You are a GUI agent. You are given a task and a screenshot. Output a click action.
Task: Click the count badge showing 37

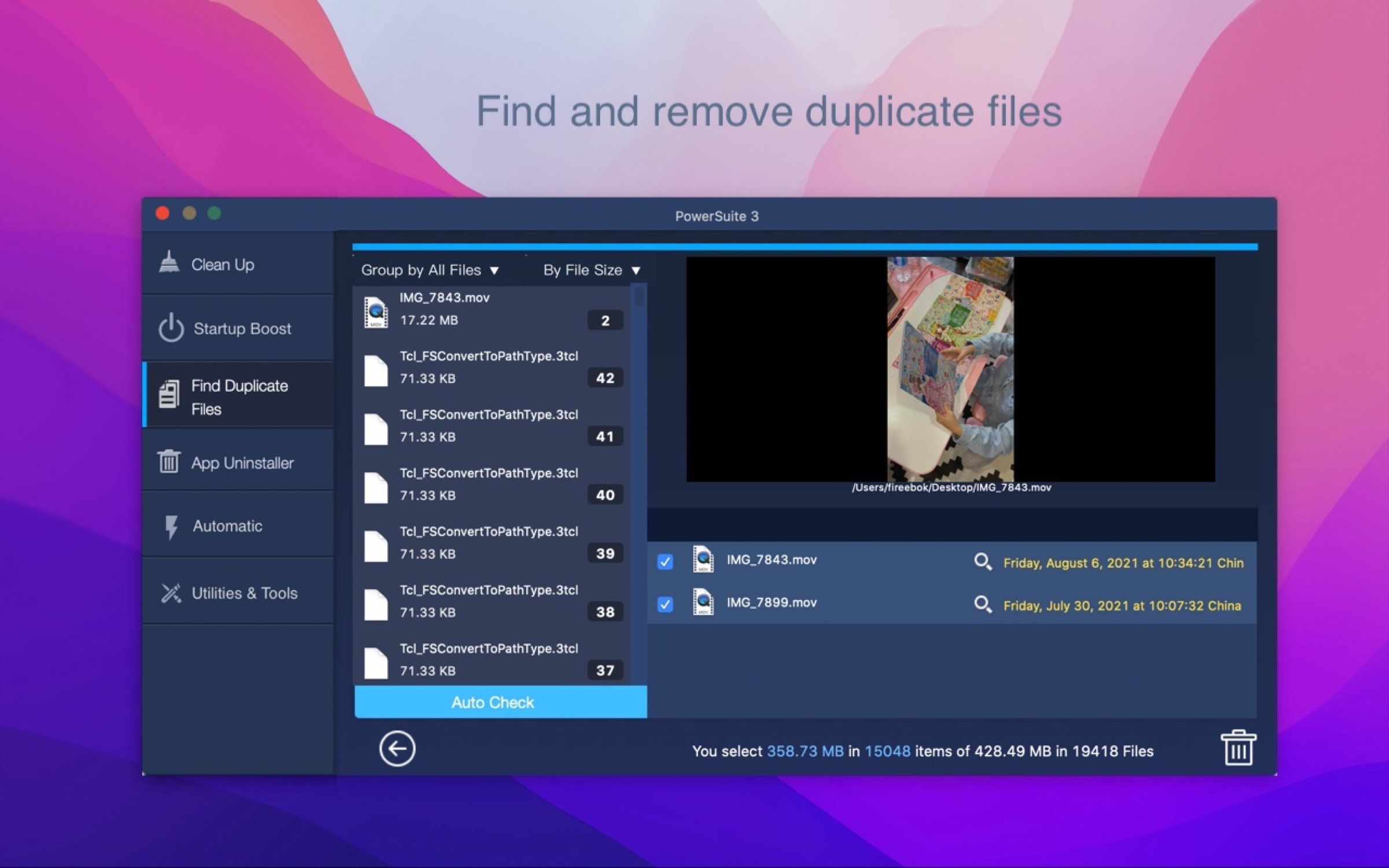605,670
